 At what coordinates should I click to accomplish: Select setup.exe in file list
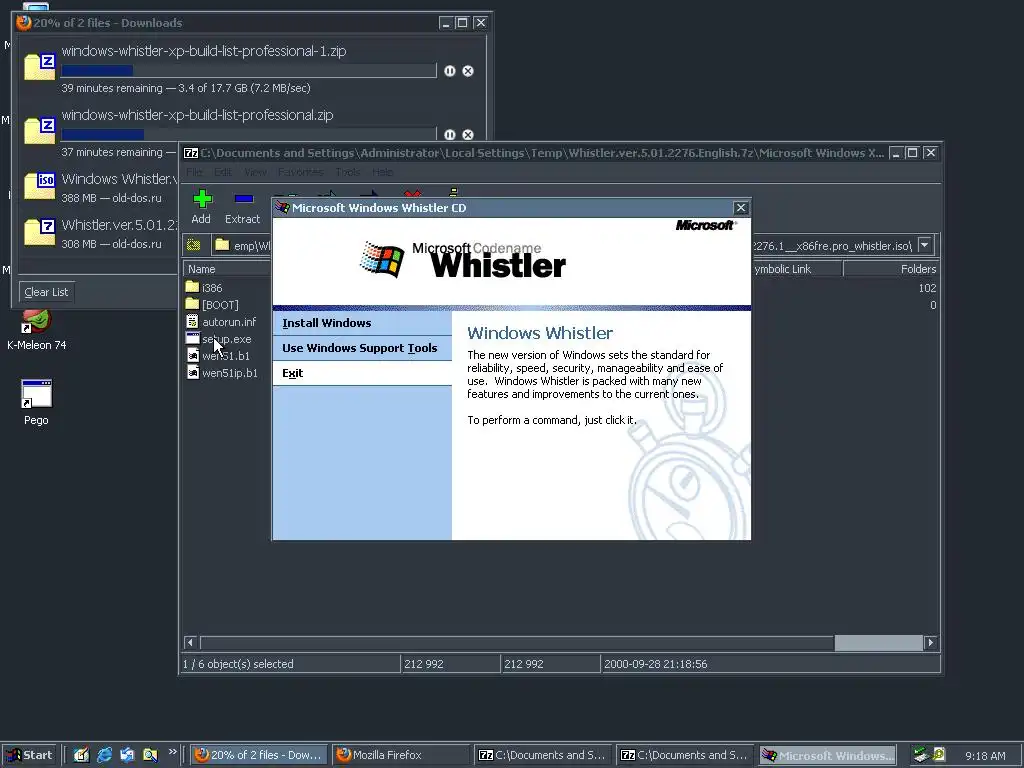pyautogui.click(x=227, y=339)
